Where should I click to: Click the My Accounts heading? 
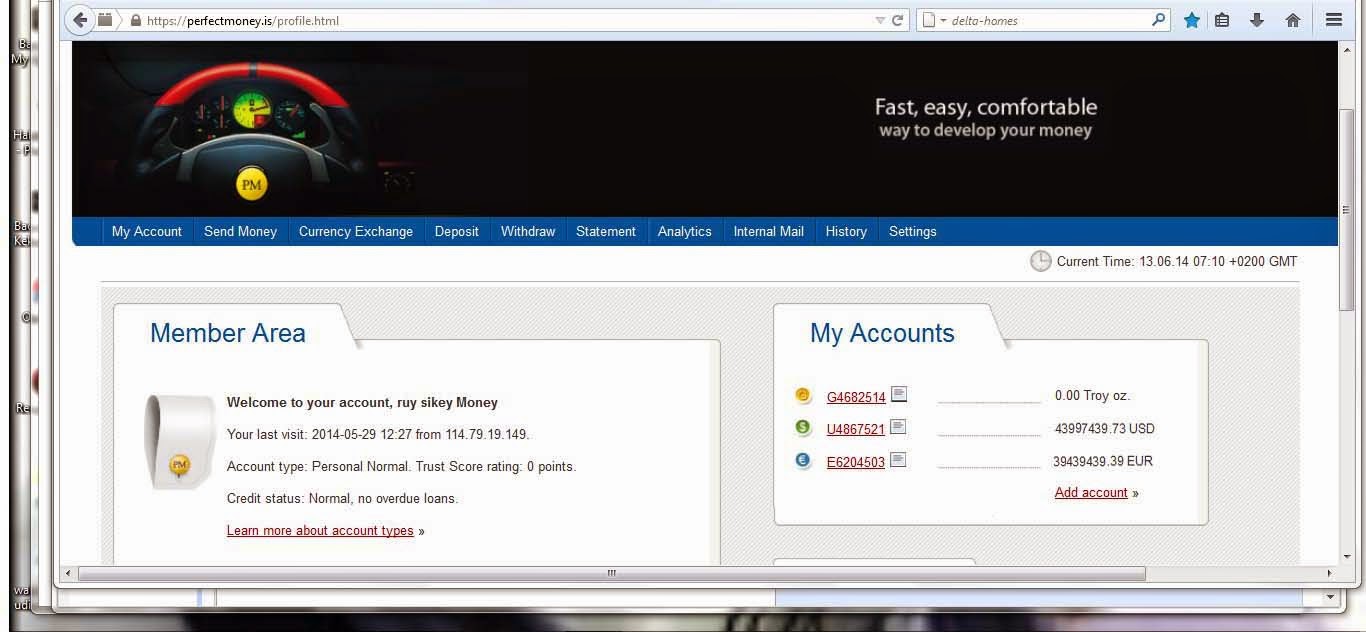[882, 333]
